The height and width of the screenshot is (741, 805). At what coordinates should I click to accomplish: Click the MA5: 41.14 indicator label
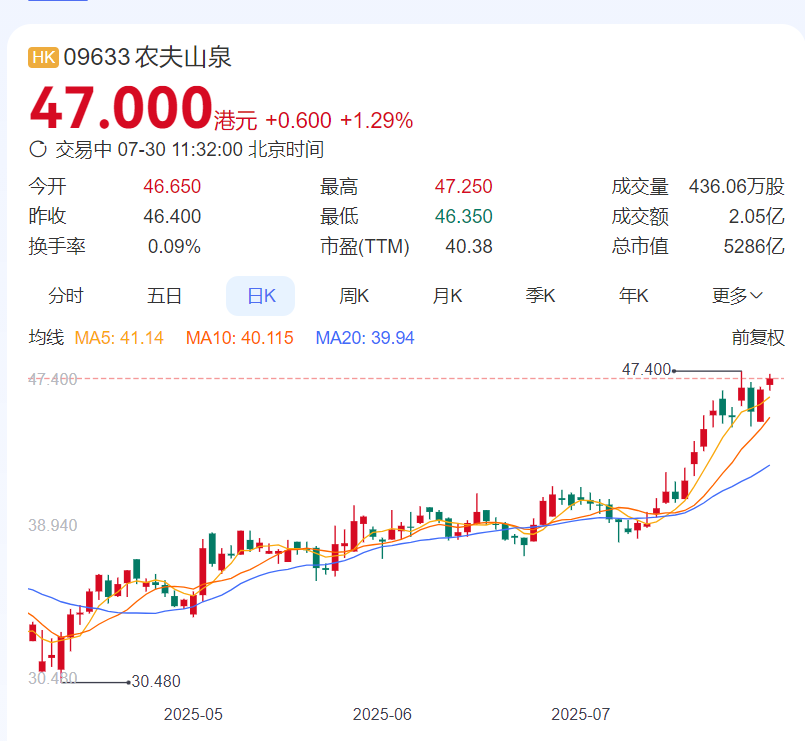(119, 338)
